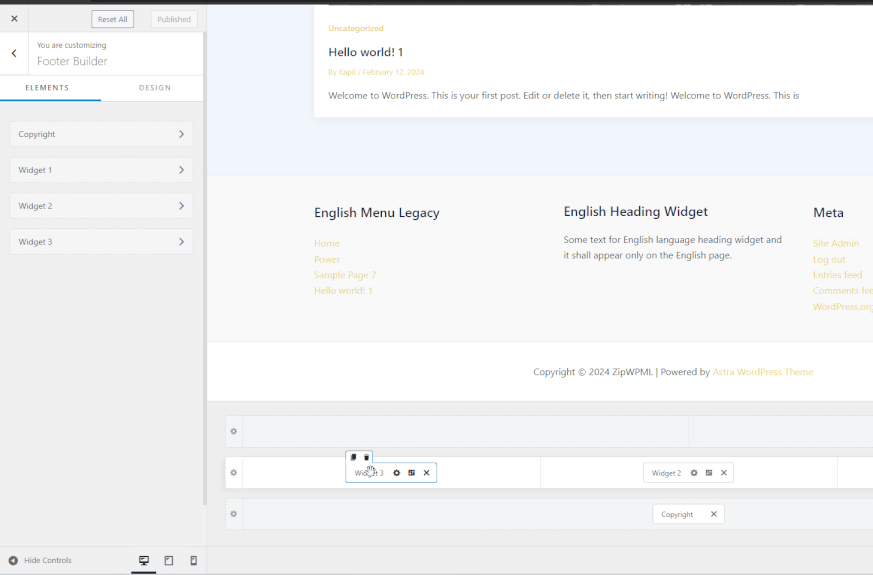This screenshot has width=873, height=575.
Task: Remove the Copyright element from below footer
Action: coord(714,514)
